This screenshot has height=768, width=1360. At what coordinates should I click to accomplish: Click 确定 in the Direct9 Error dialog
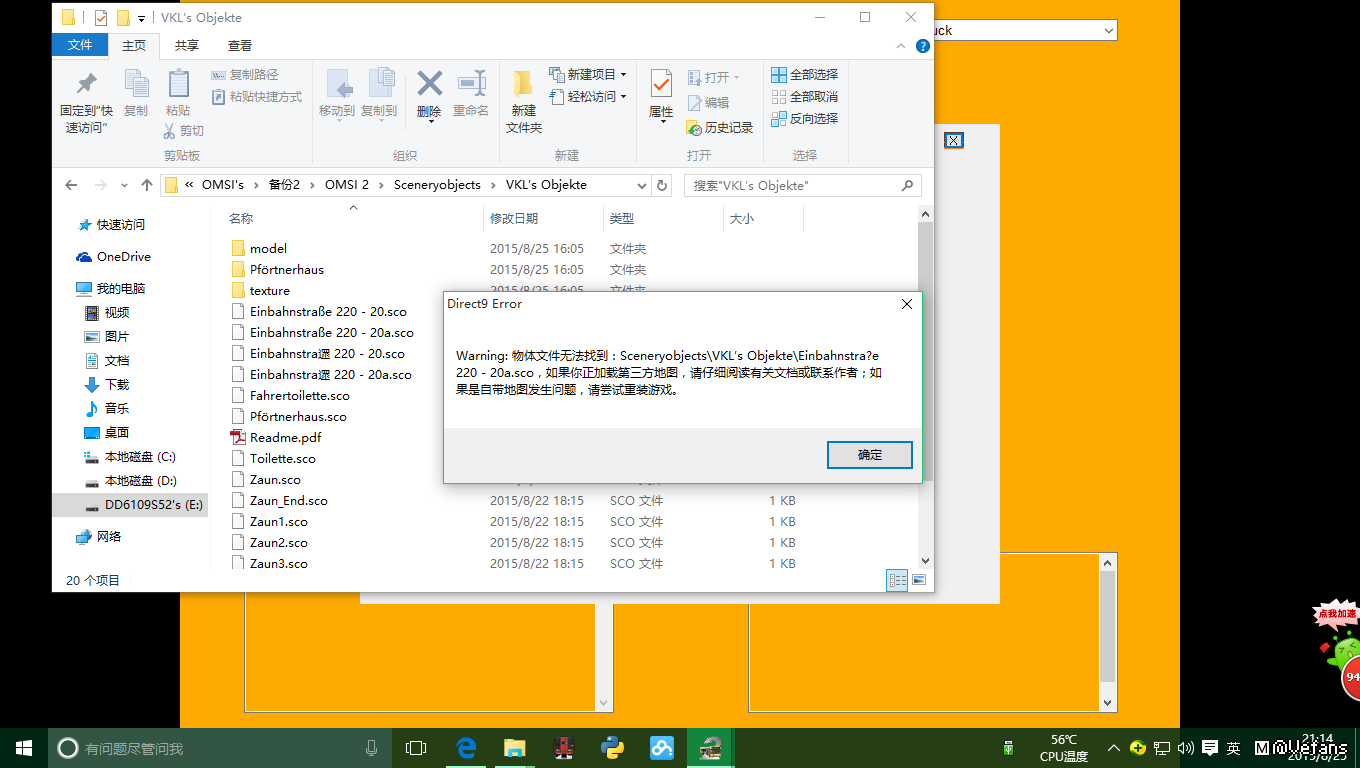870,455
